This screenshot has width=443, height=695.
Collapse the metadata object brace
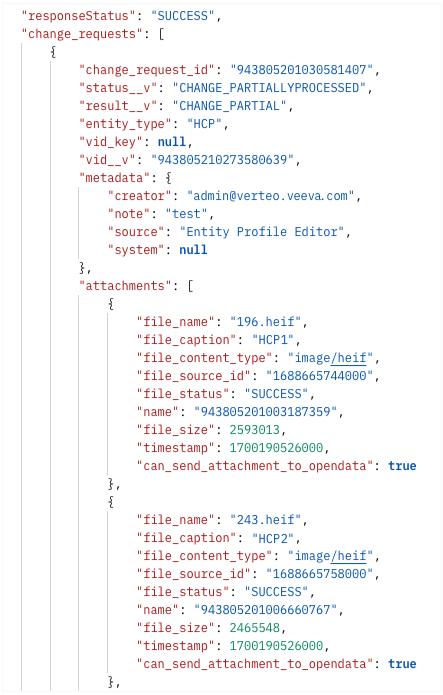coord(169,178)
